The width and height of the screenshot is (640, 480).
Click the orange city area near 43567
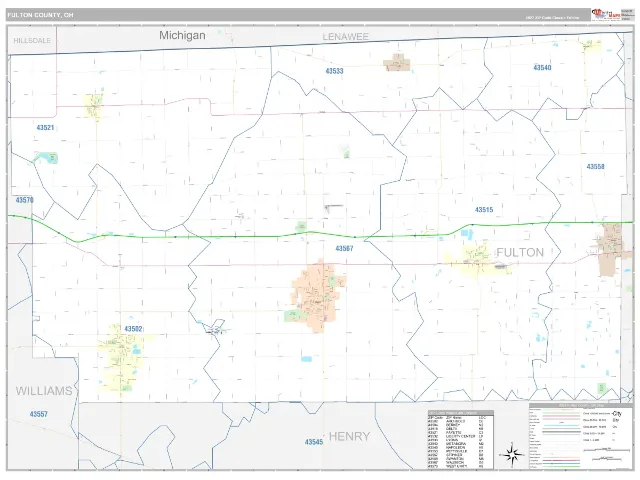pos(318,295)
